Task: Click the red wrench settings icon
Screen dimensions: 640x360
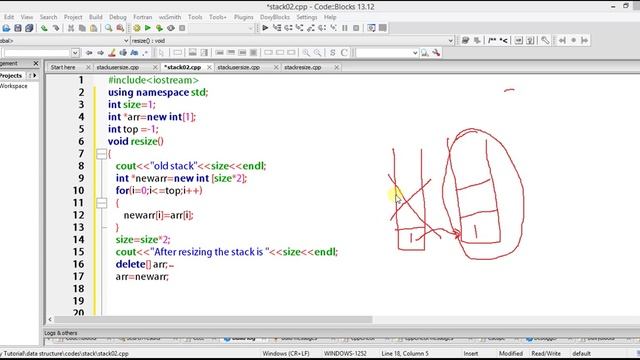Action: (x=436, y=53)
